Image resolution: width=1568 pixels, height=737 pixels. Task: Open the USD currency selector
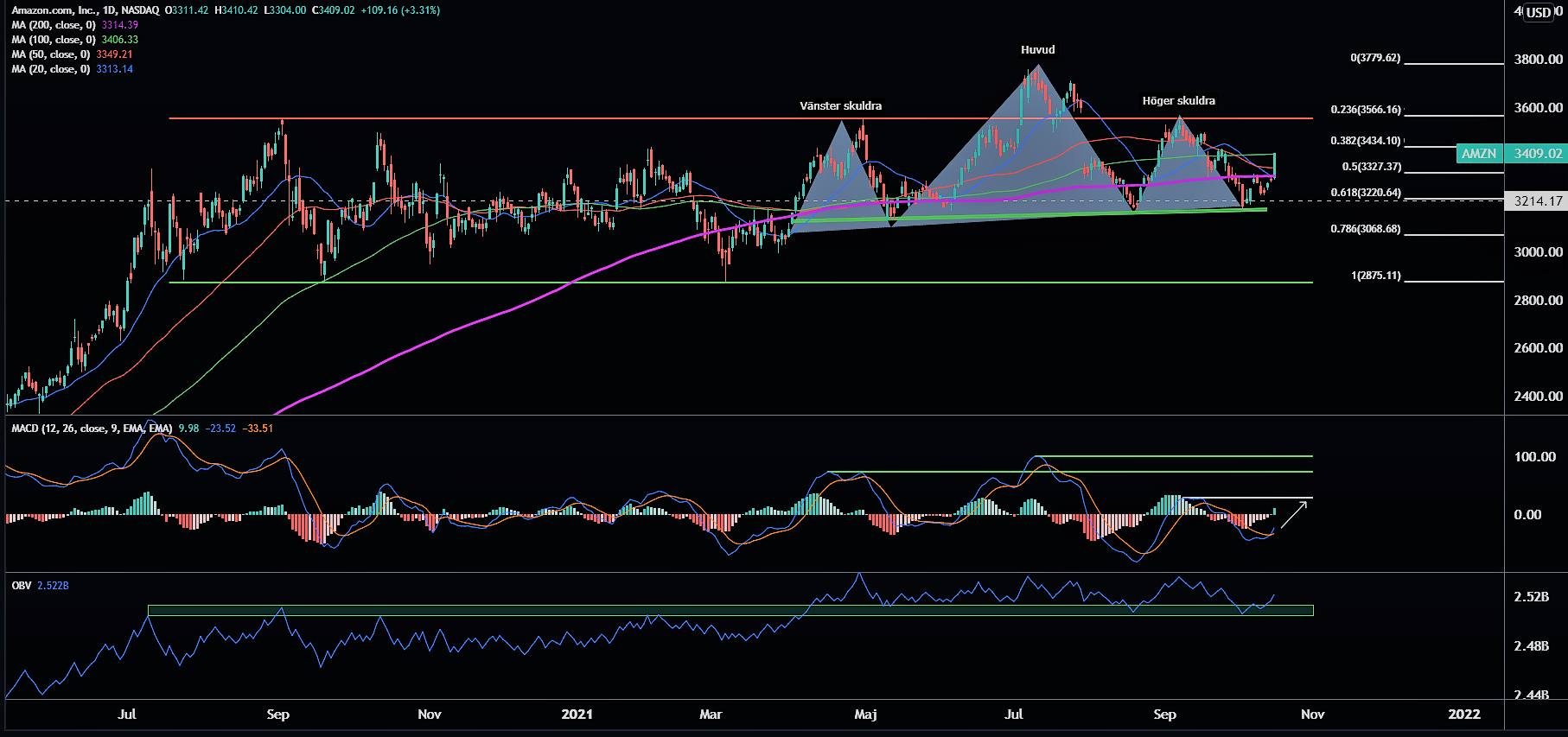[1538, 12]
